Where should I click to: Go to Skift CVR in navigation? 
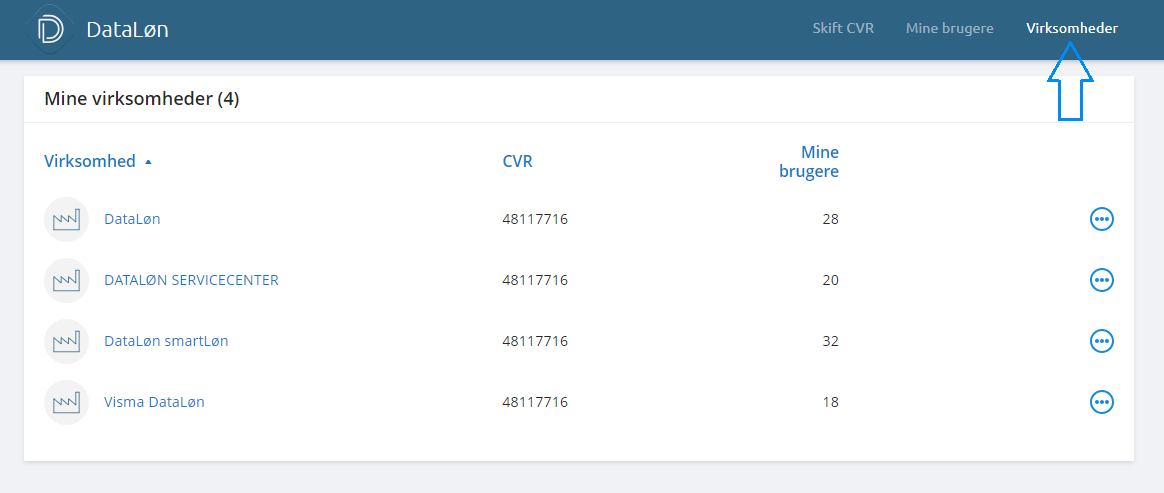[843, 28]
